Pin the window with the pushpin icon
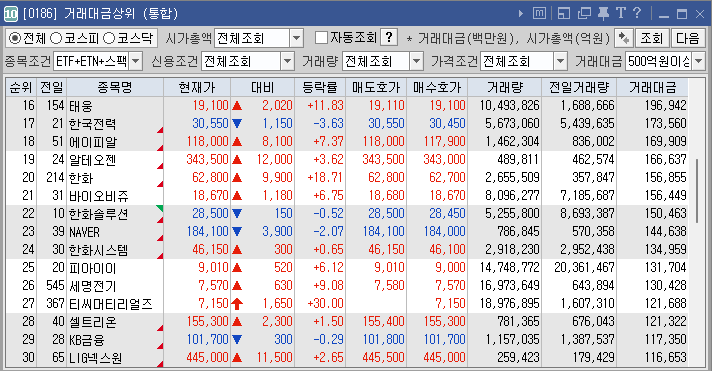The width and height of the screenshot is (712, 371). (x=603, y=14)
